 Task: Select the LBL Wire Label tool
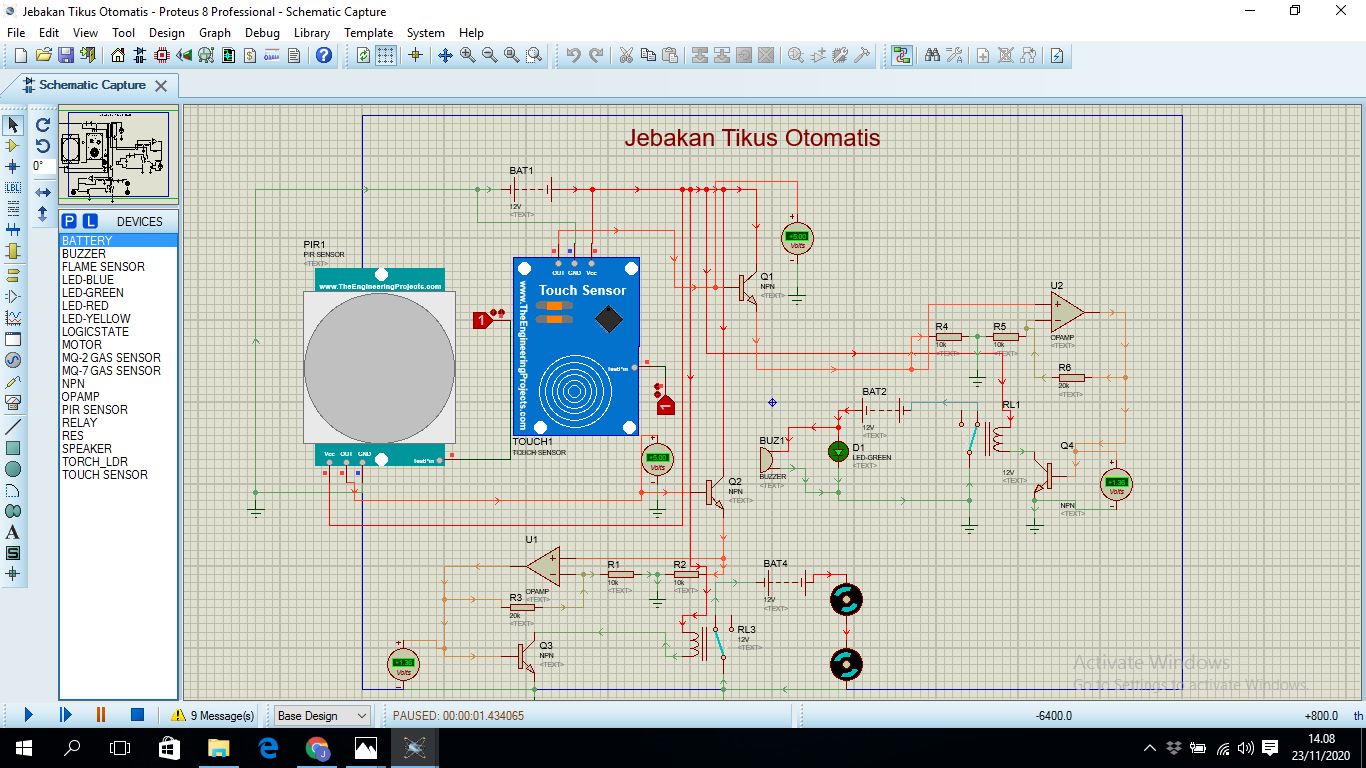(x=13, y=188)
